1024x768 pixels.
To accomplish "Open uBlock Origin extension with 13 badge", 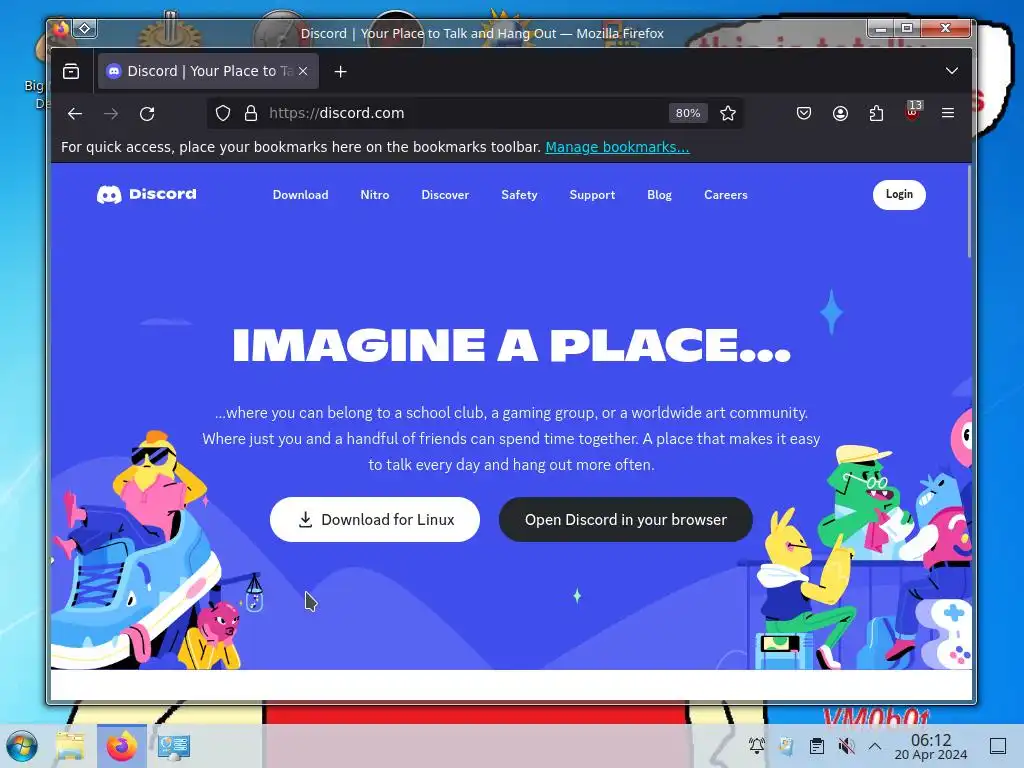I will point(912,112).
